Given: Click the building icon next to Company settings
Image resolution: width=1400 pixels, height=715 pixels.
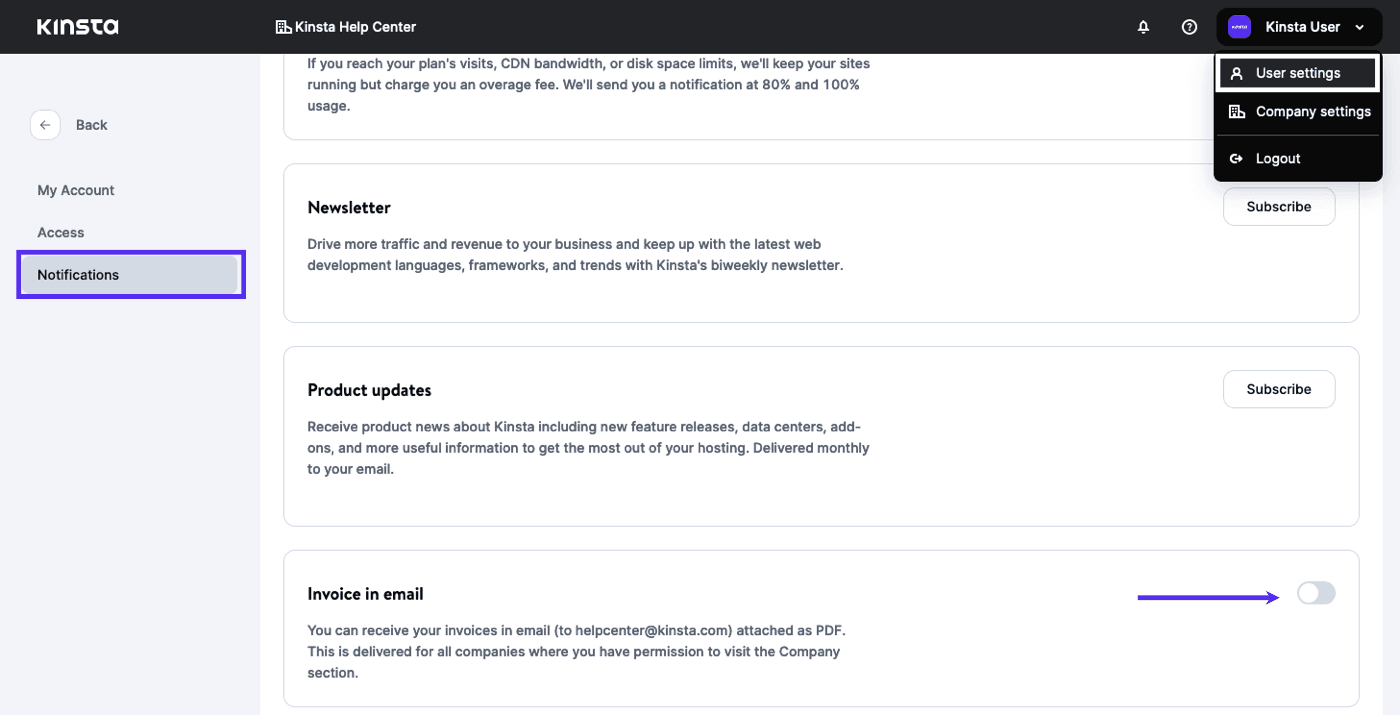Looking at the screenshot, I should click(1236, 111).
